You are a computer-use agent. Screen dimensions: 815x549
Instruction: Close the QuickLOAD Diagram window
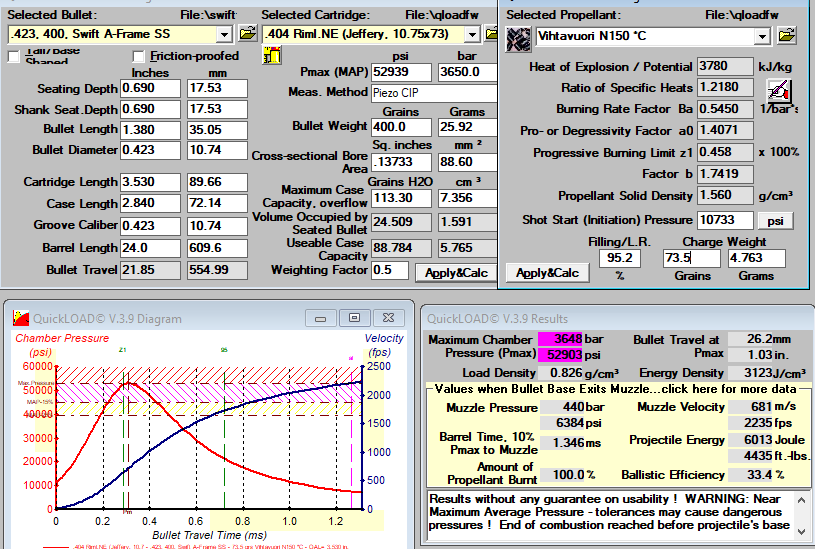[x=388, y=318]
